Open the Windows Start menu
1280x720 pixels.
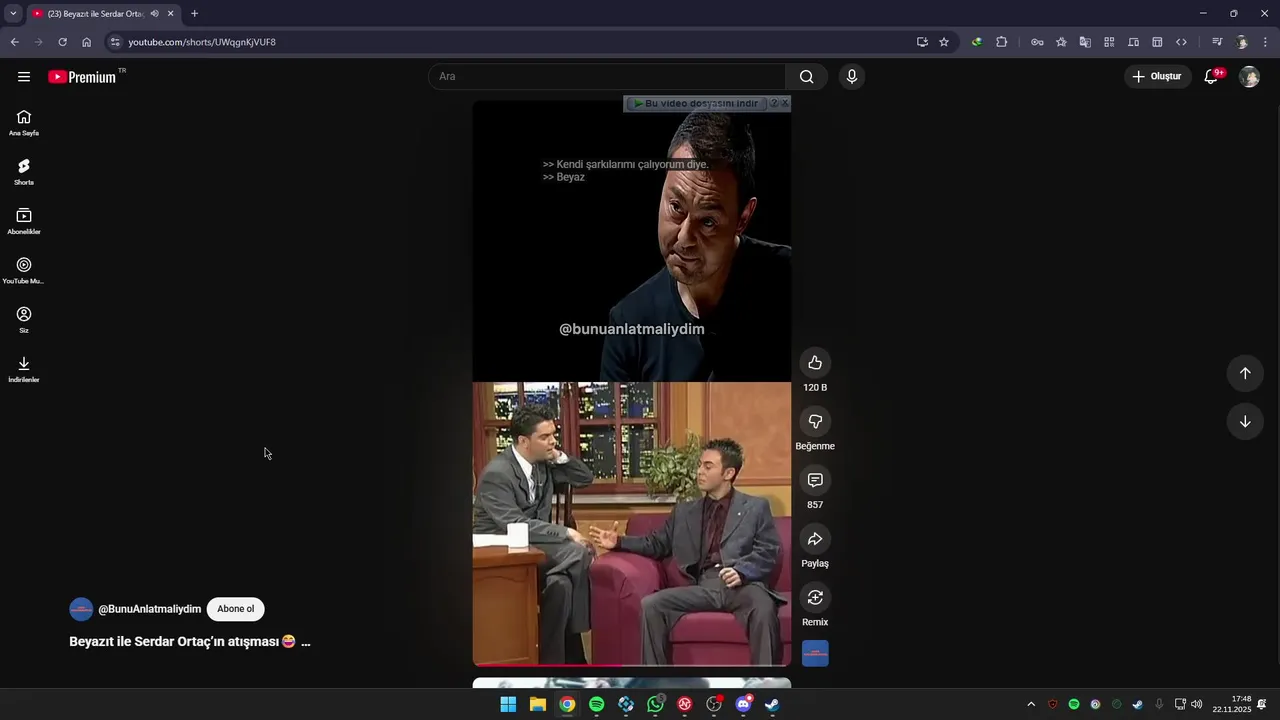(508, 705)
